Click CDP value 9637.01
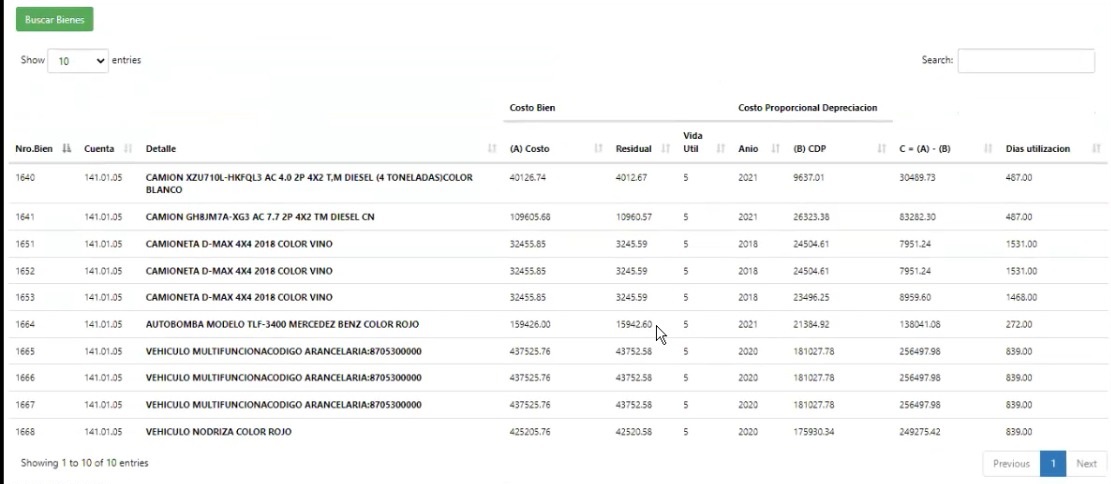The image size is (1111, 484). click(809, 177)
